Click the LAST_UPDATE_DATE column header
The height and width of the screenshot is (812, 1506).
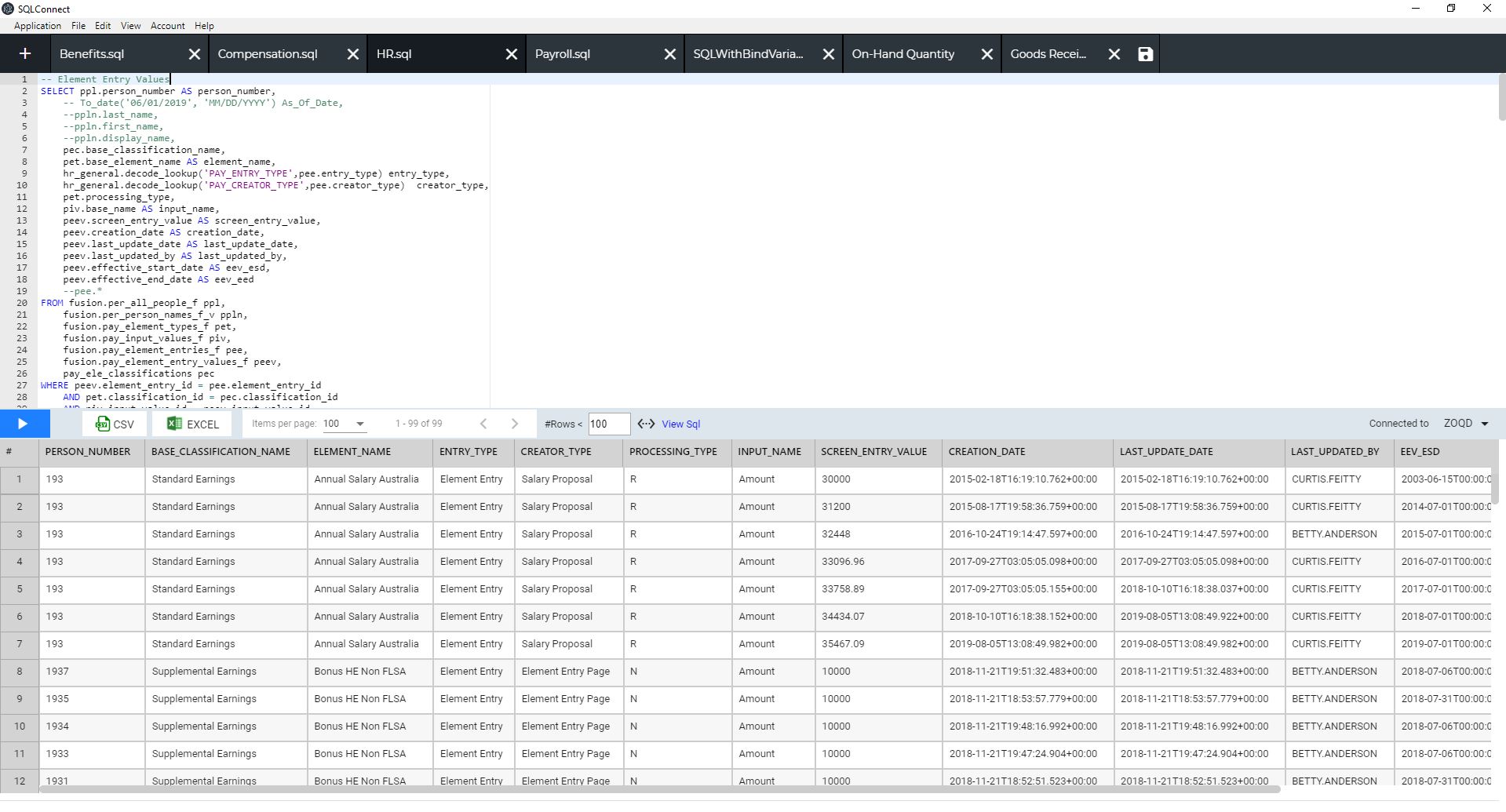click(1199, 452)
